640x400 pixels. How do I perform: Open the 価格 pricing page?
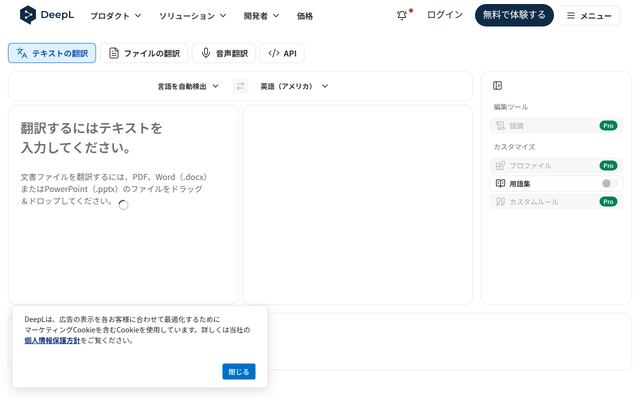coord(304,16)
